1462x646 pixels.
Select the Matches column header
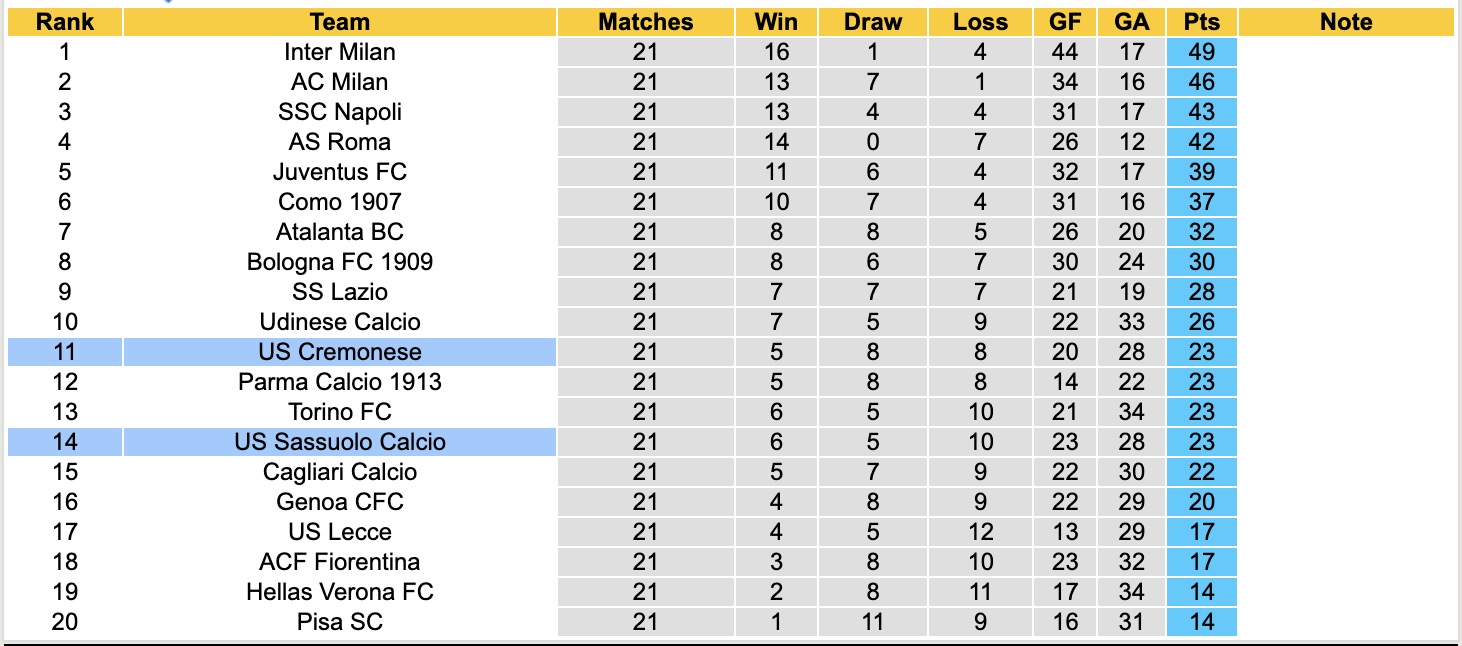pos(645,22)
